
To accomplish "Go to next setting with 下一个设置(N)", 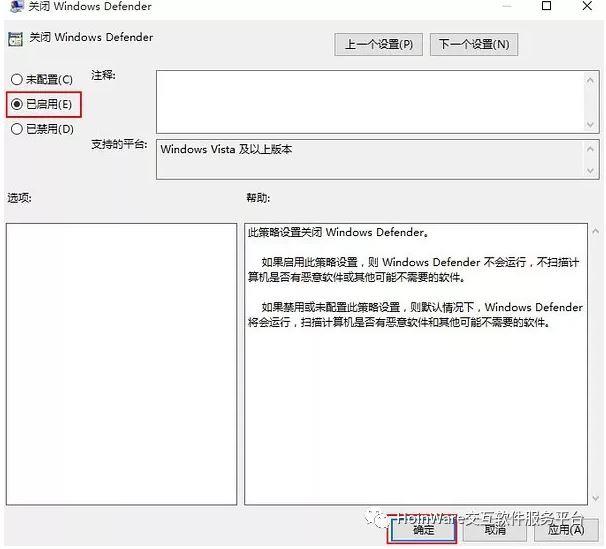I will pyautogui.click(x=474, y=44).
